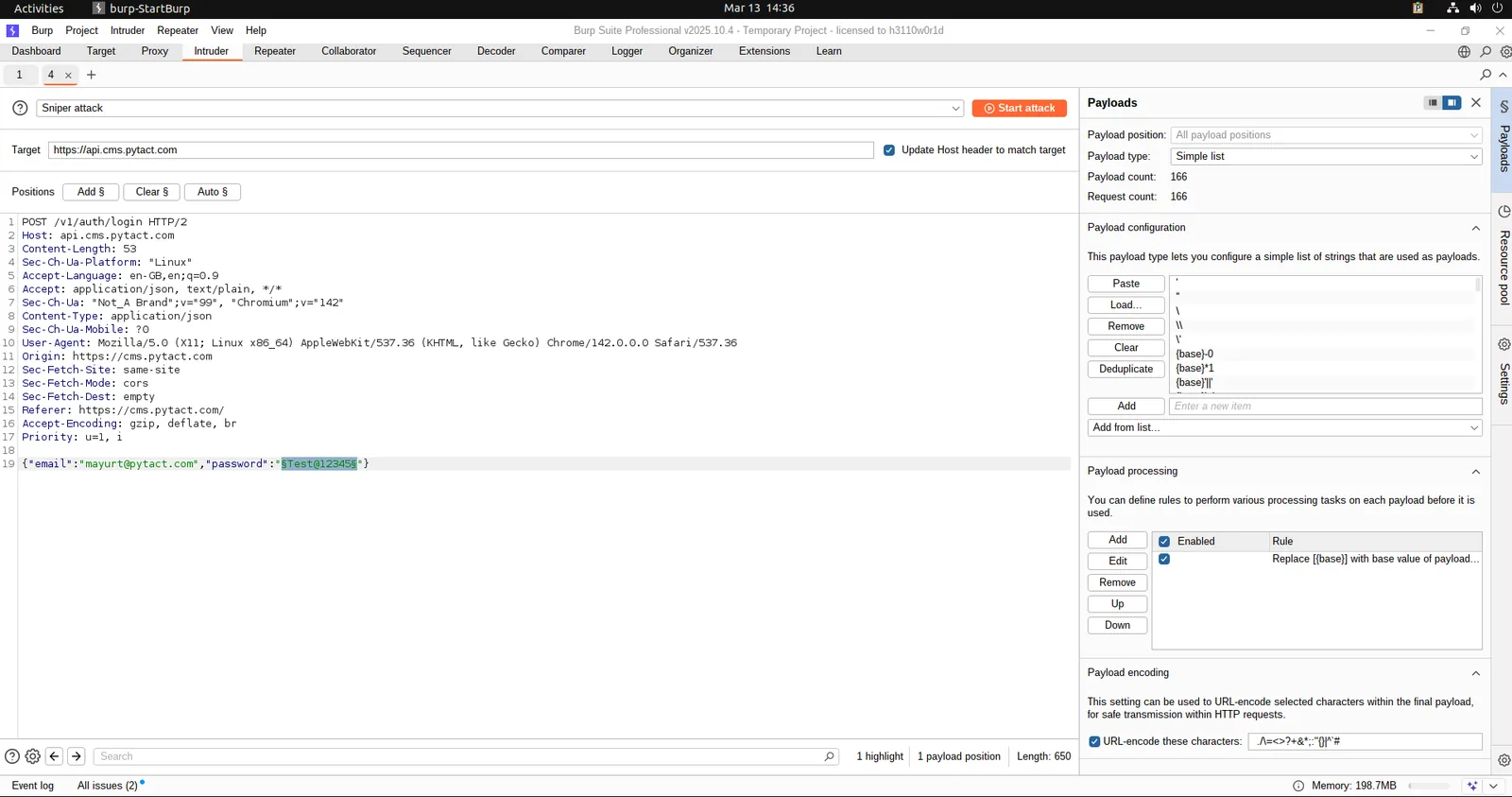The image size is (1512, 797).
Task: Click the search magnifier beside the globe icon
Action: [1486, 52]
